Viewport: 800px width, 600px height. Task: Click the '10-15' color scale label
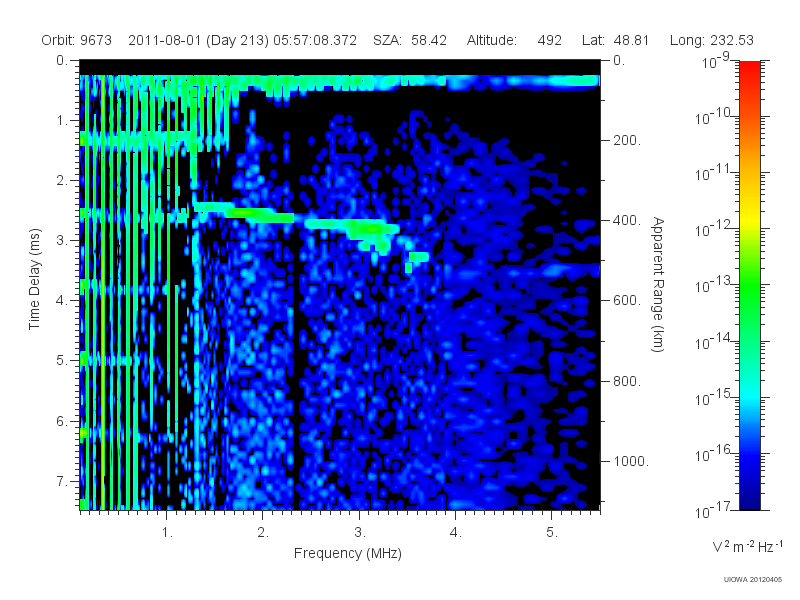point(713,397)
